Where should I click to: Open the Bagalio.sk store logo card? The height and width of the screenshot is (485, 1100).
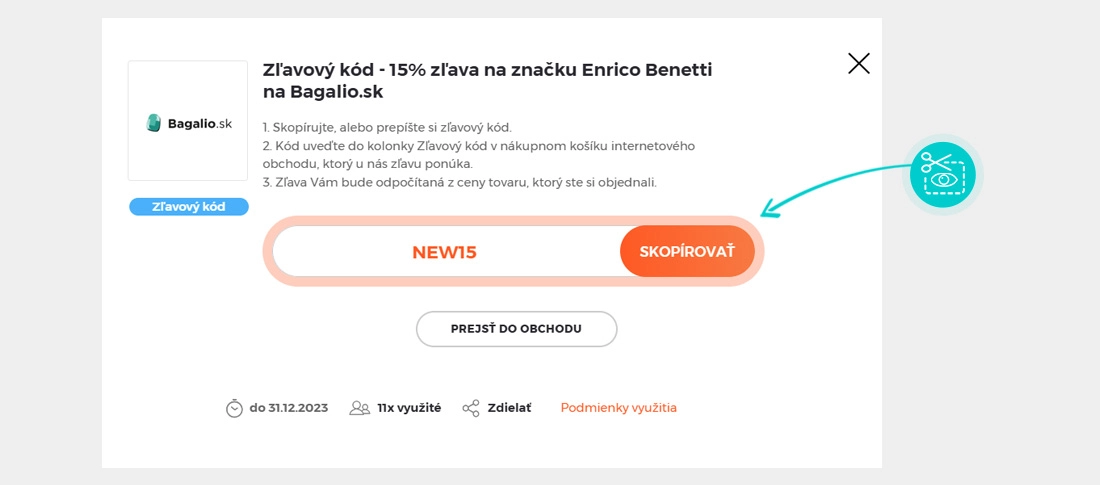[188, 121]
